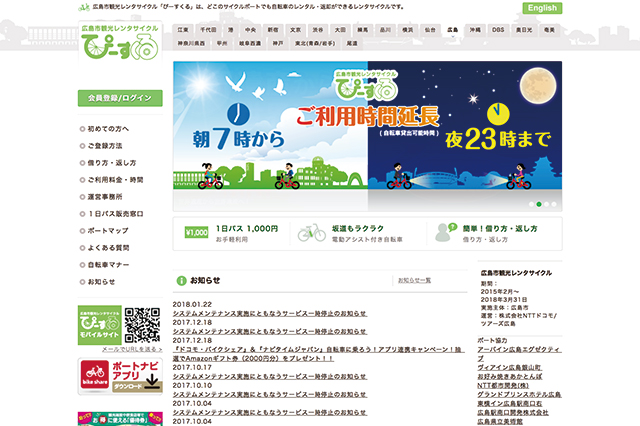Viewport: 640px width, 426px height.
Task: Select the first carousel indicator dot
Action: (x=531, y=204)
